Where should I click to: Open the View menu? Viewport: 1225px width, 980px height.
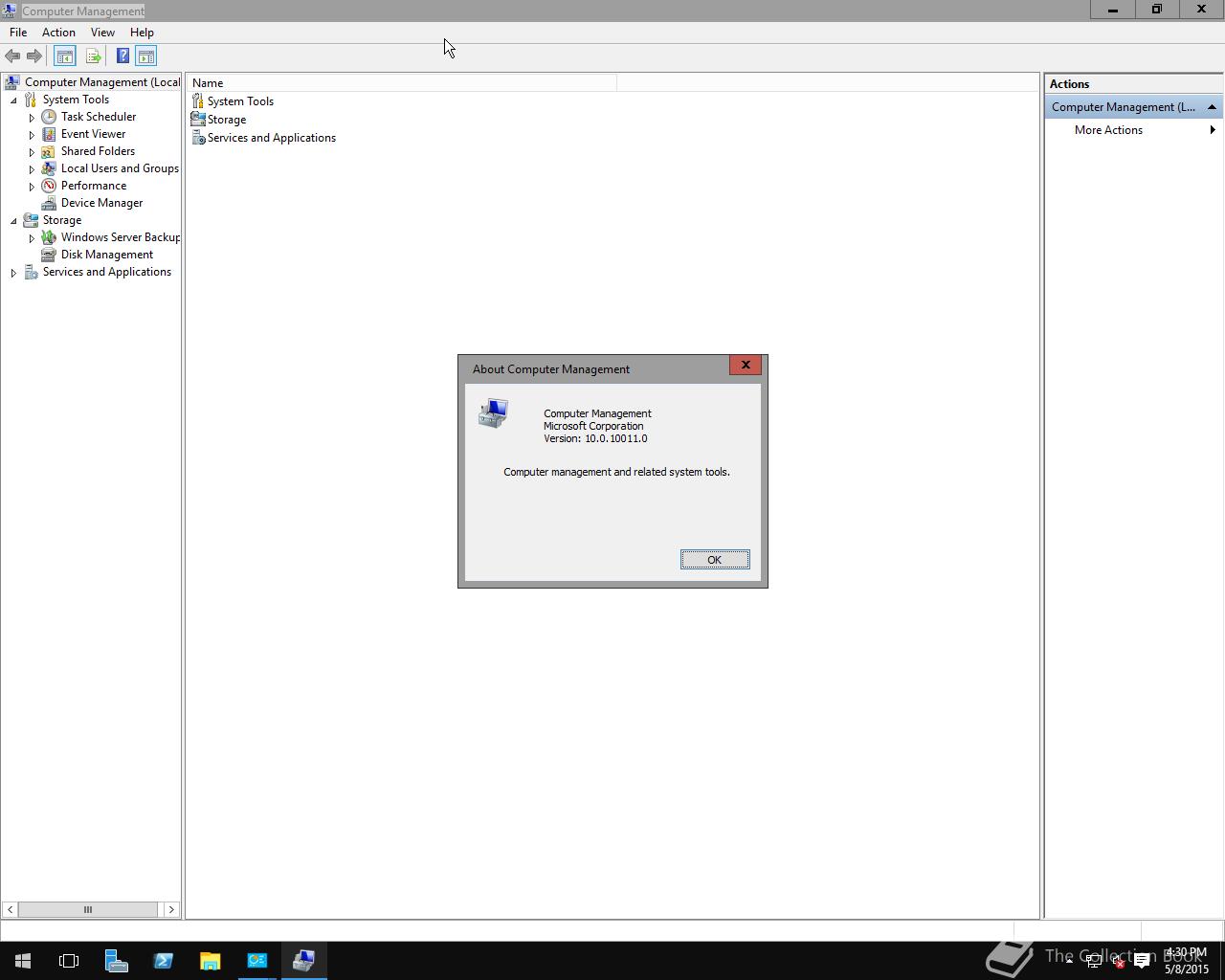click(102, 33)
